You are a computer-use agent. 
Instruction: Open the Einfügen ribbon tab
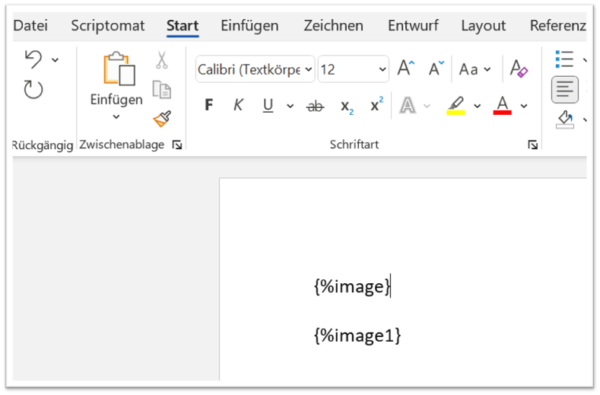click(x=249, y=26)
